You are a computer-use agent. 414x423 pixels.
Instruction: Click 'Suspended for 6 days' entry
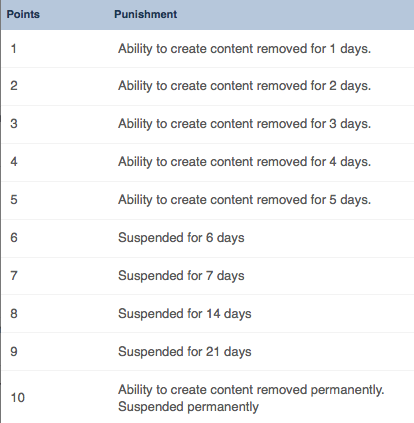(x=181, y=238)
